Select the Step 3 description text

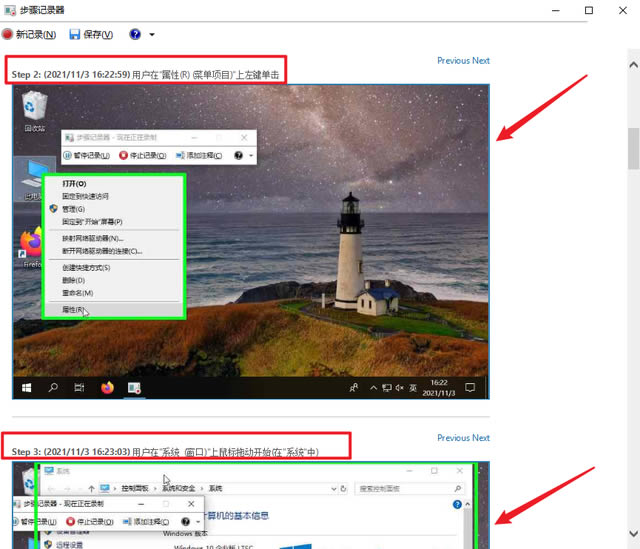coord(165,452)
